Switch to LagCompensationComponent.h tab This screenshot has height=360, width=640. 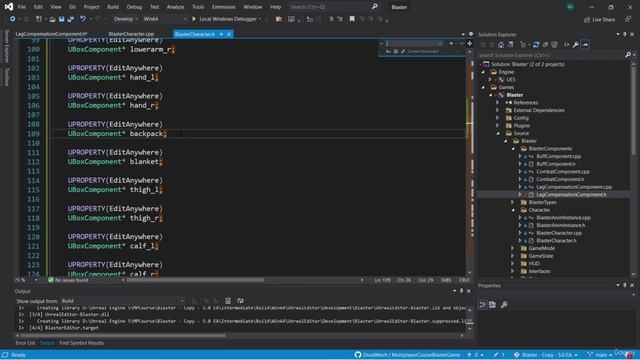(x=51, y=34)
